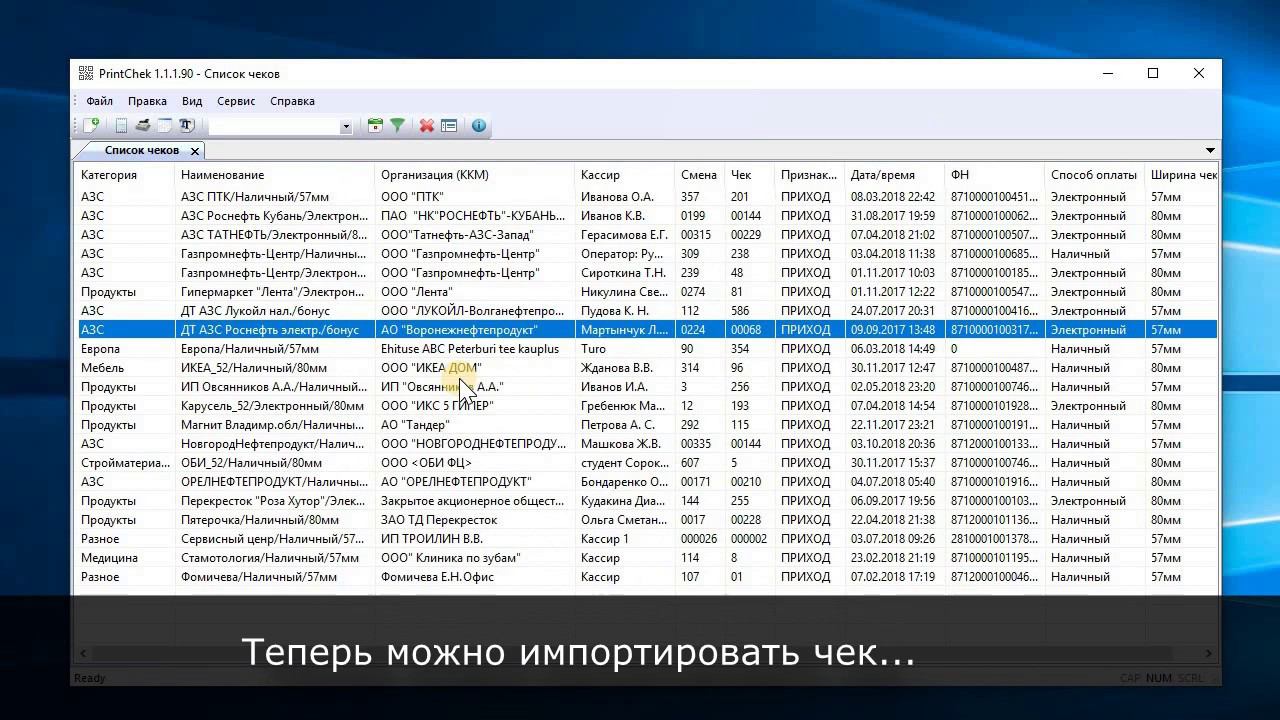Select the Гипермаркет "Лента" row
Viewport: 1280px width, 720px height.
pyautogui.click(x=646, y=292)
